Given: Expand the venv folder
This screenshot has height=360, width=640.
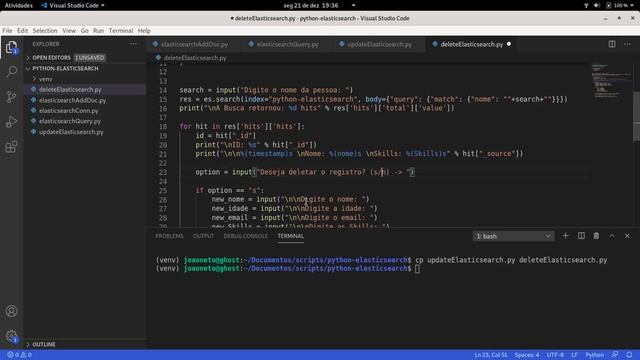Looking at the screenshot, I should pyautogui.click(x=45, y=79).
